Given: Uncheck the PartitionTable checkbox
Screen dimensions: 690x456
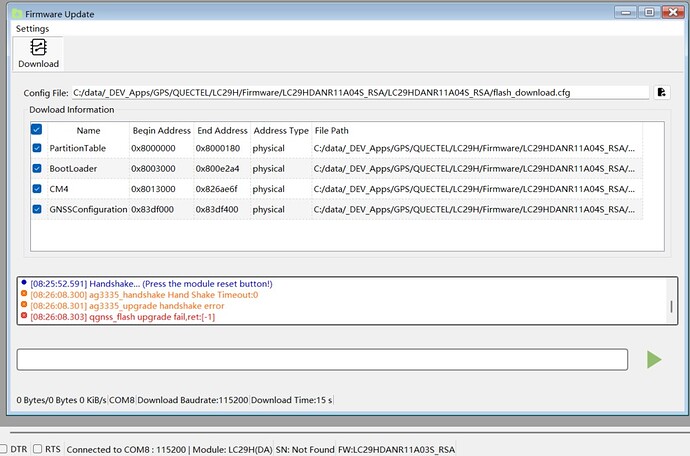Looking at the screenshot, I should pyautogui.click(x=37, y=148).
